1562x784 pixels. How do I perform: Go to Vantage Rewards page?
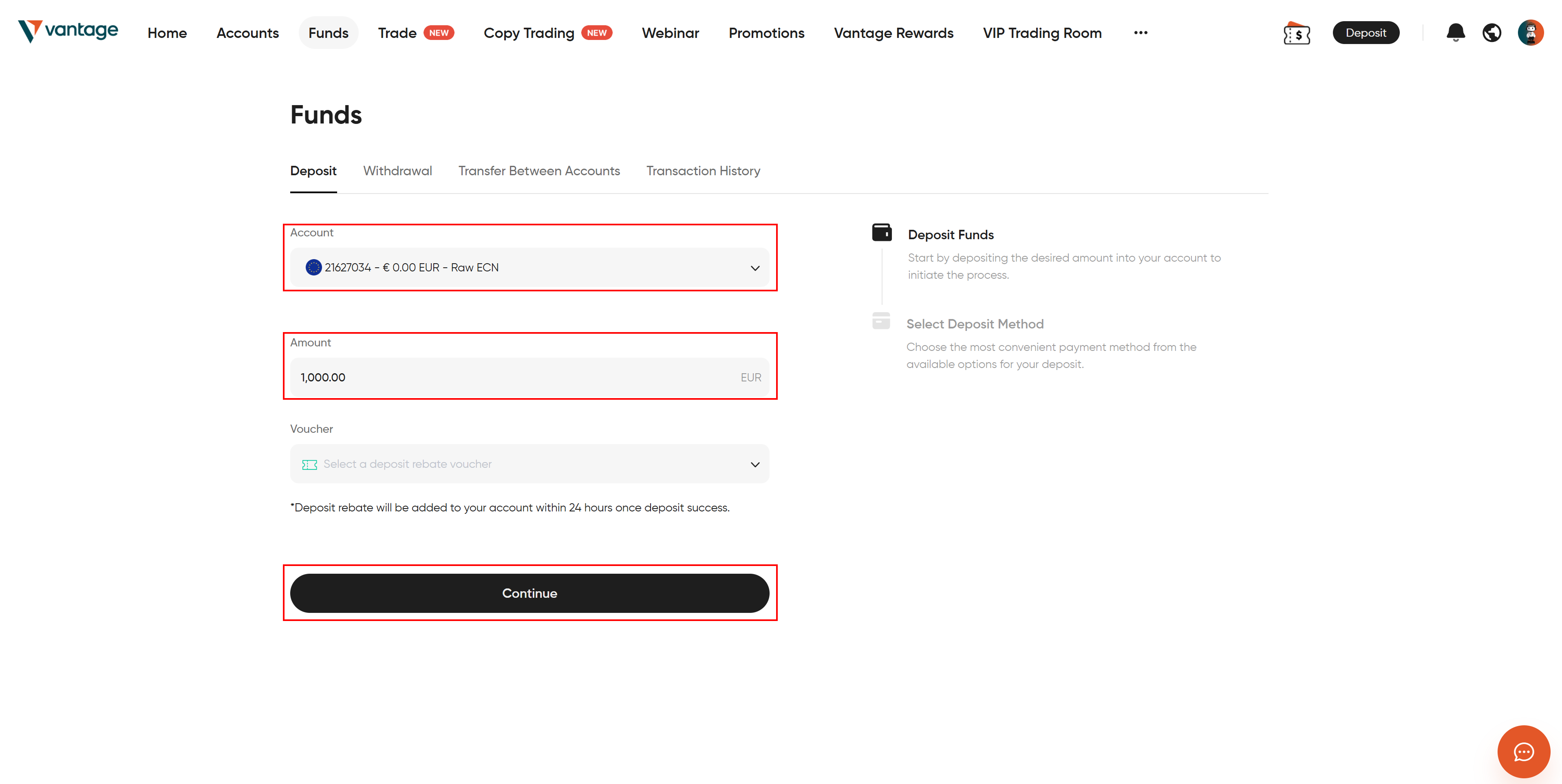pos(893,33)
